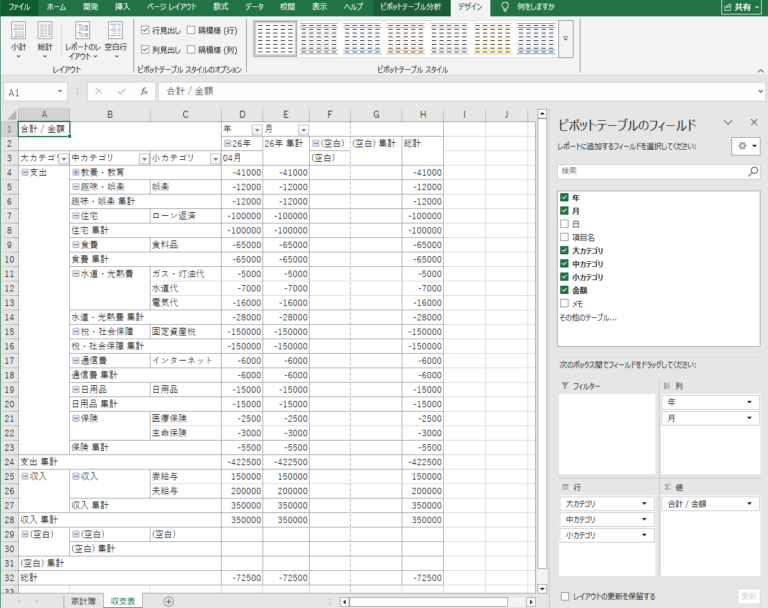Open the 総計 (Grand Totals) layout button
Image resolution: width=768 pixels, height=608 pixels.
(45, 40)
